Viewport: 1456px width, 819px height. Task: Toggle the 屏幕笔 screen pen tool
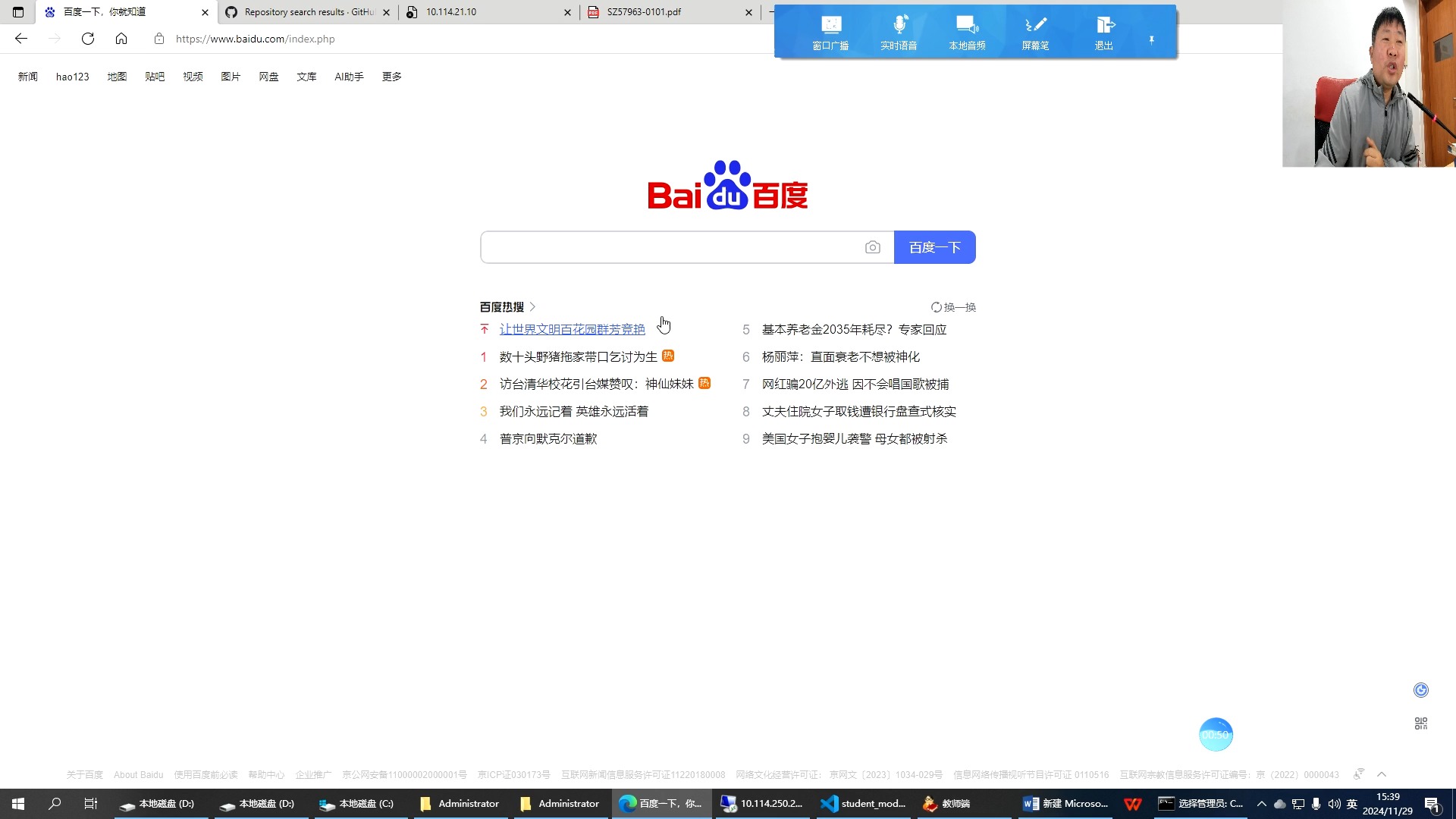pyautogui.click(x=1035, y=30)
